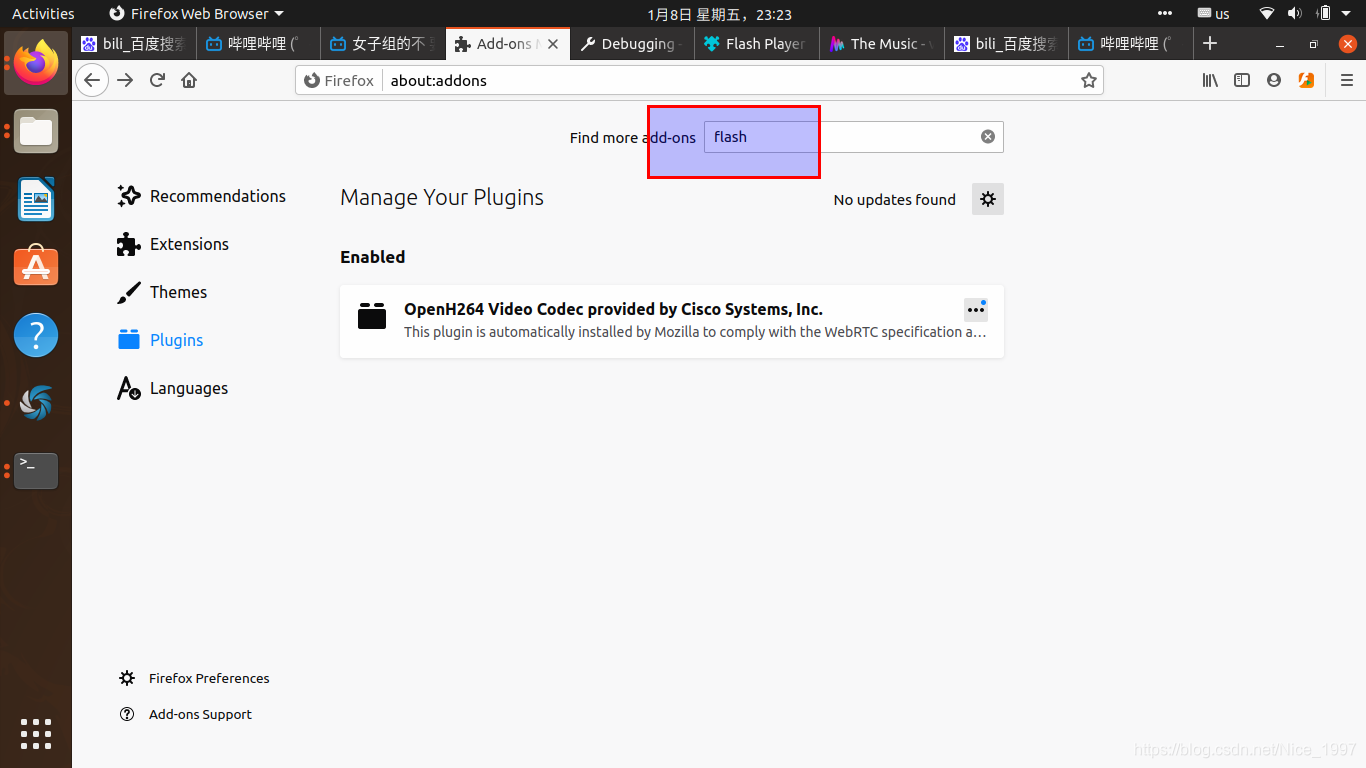
Task: Open the gear tools for all add-ons
Action: coord(988,199)
